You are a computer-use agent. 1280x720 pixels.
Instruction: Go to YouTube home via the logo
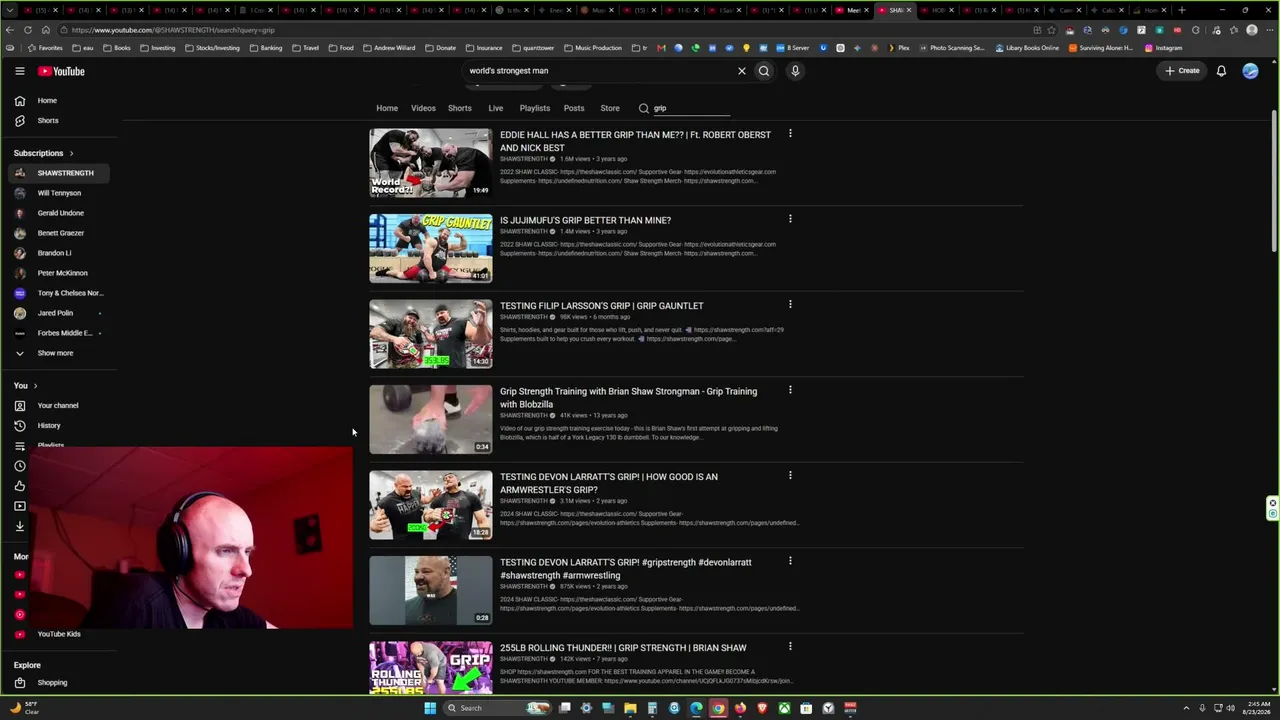click(x=61, y=71)
